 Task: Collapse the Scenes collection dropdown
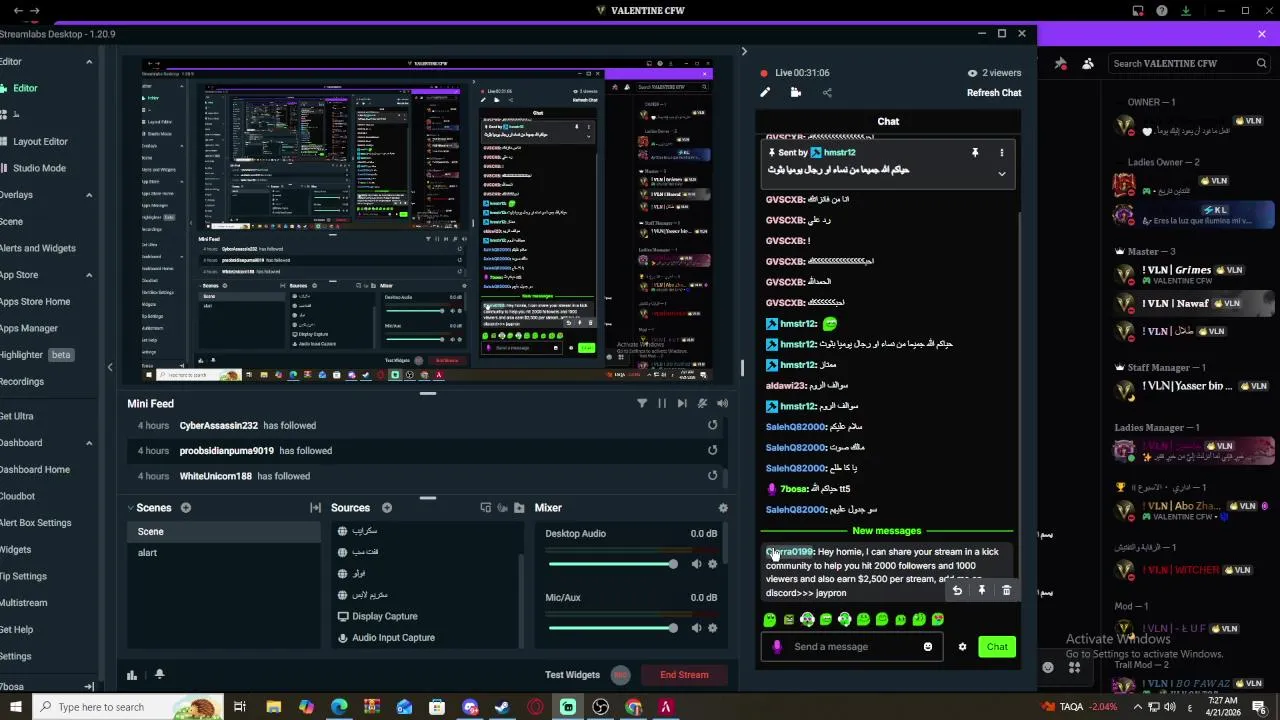130,508
